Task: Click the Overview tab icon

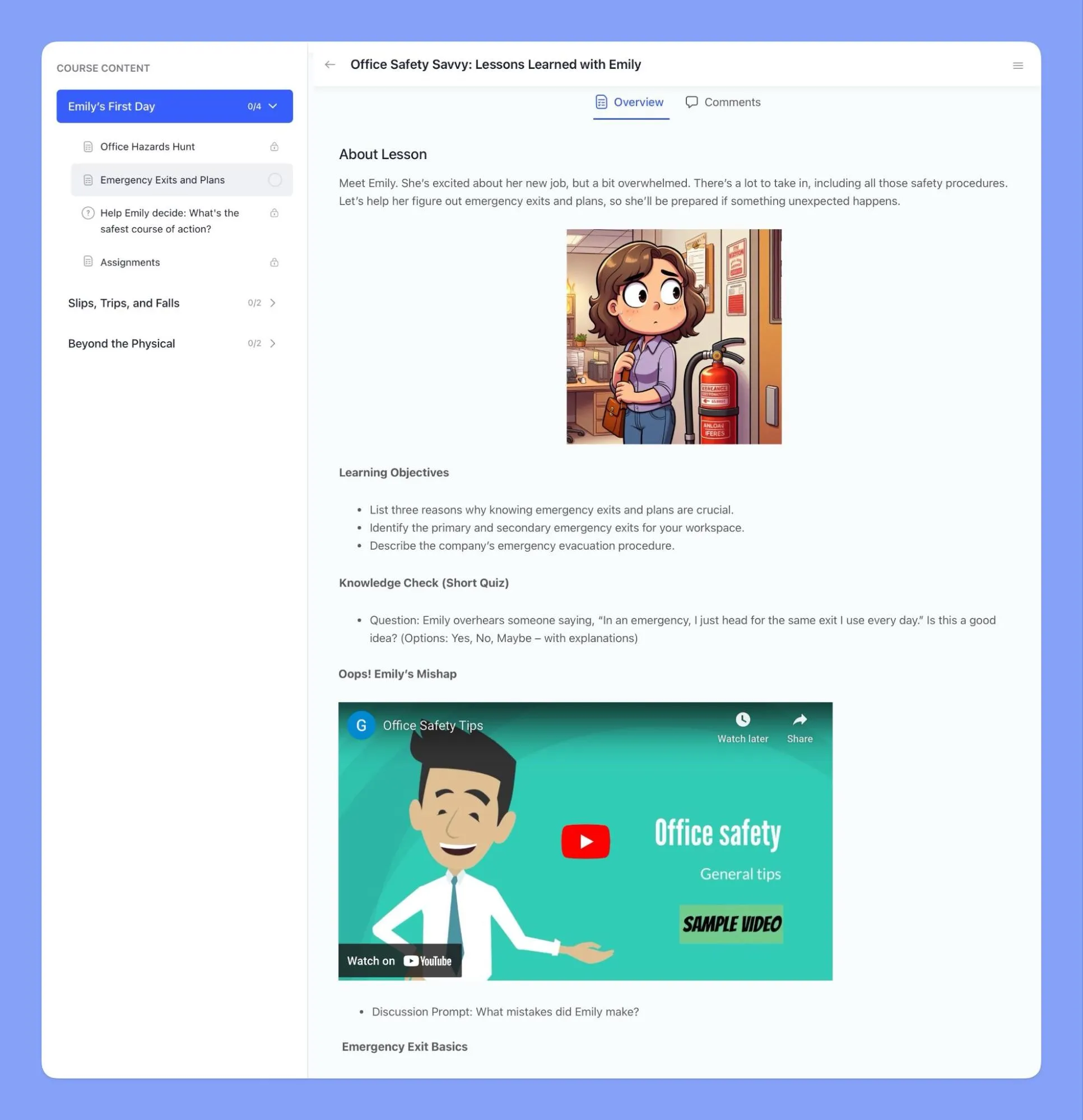Action: 600,102
